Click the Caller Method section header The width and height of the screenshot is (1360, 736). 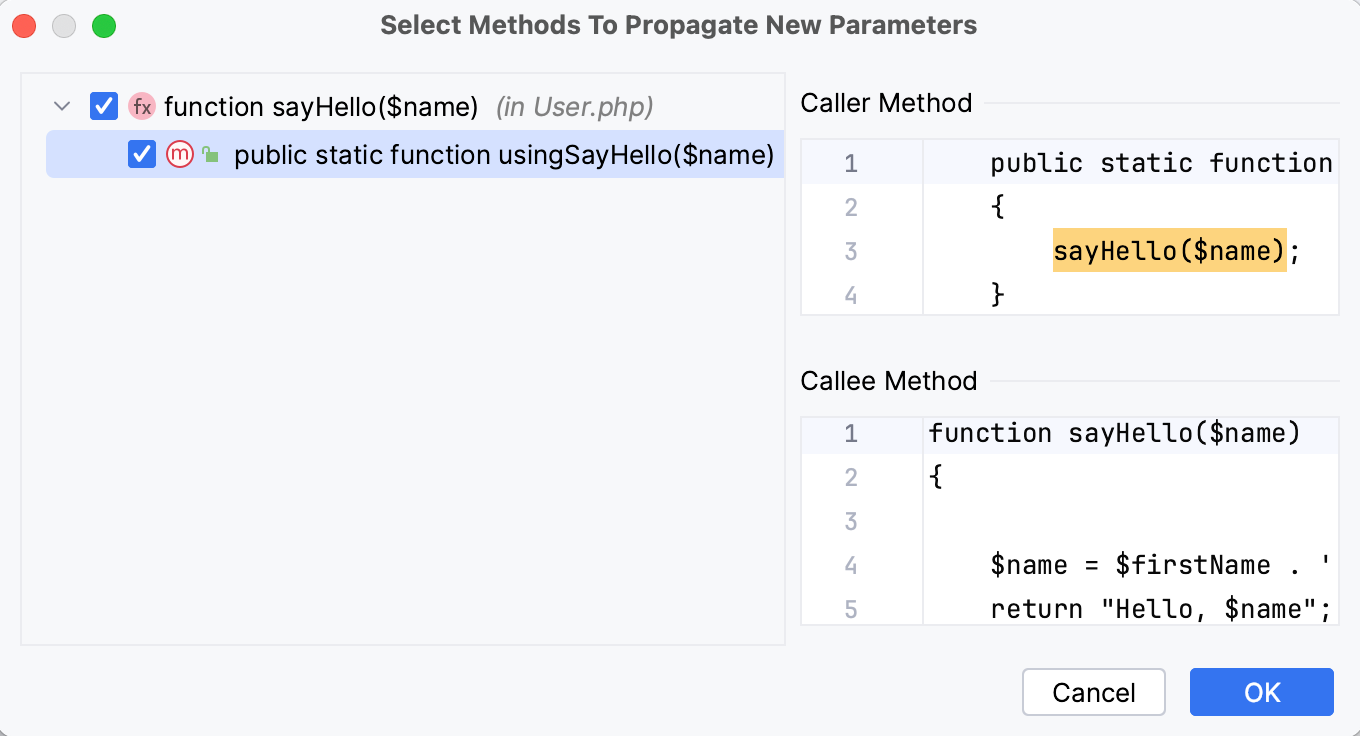(886, 103)
